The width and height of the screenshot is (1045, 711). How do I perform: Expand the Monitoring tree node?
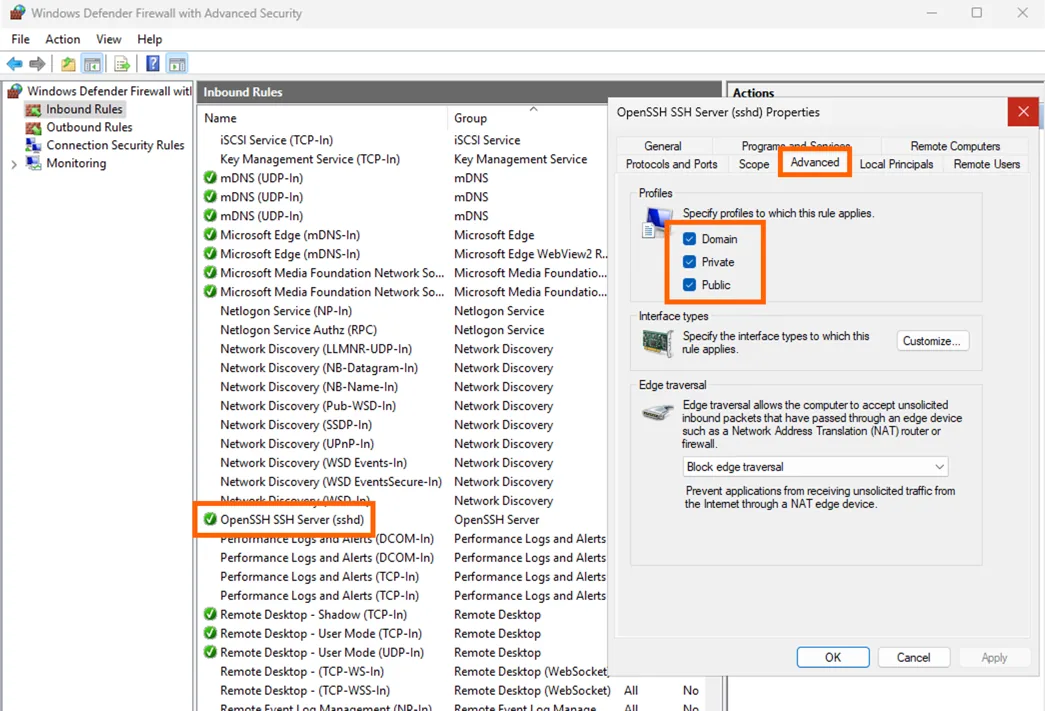coord(14,164)
